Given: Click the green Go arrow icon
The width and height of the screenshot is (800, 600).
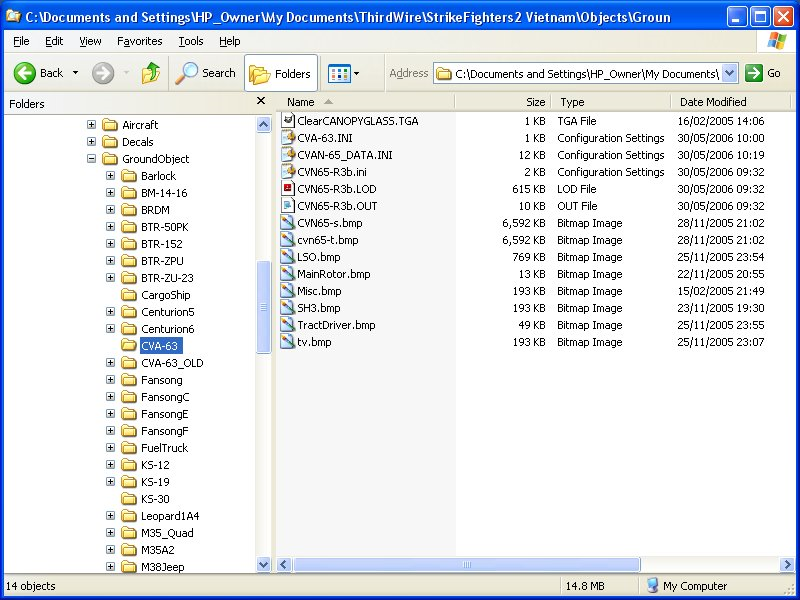Looking at the screenshot, I should 754,73.
